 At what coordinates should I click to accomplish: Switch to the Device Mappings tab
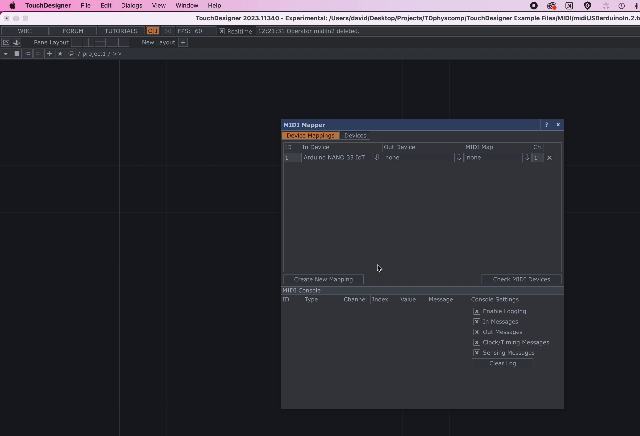coord(310,136)
